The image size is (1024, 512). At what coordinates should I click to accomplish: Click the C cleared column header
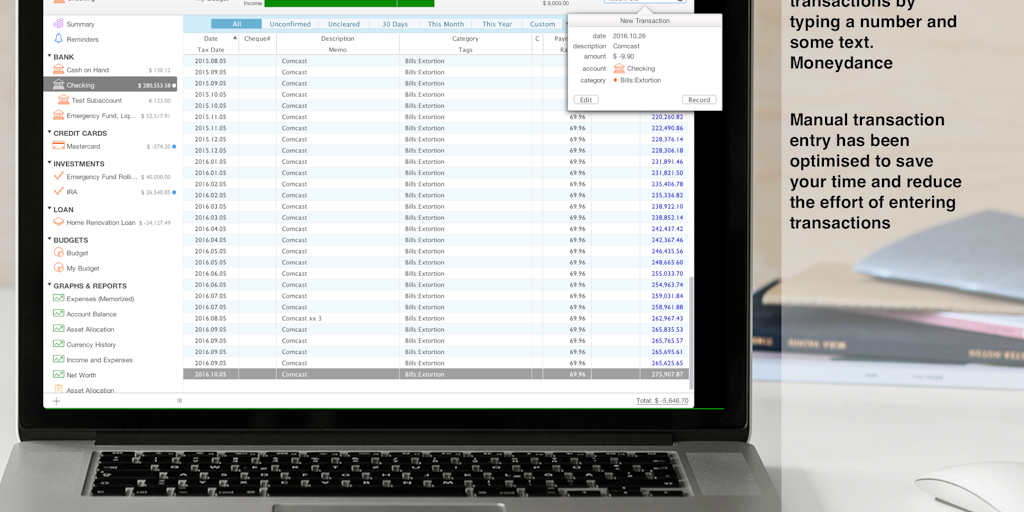pyautogui.click(x=537, y=39)
